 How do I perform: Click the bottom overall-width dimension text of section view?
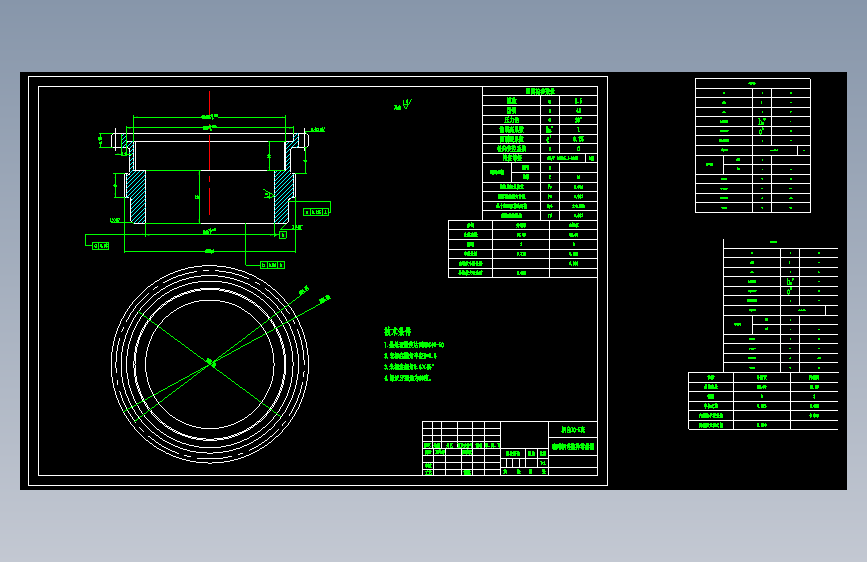[x=210, y=251]
